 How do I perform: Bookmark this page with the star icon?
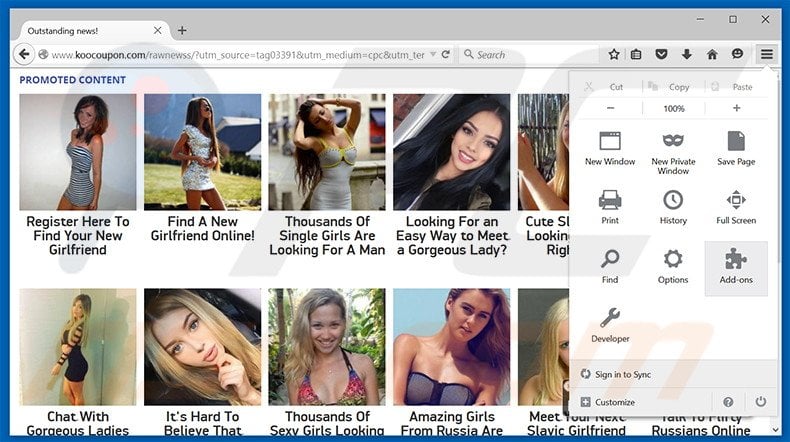[613, 54]
